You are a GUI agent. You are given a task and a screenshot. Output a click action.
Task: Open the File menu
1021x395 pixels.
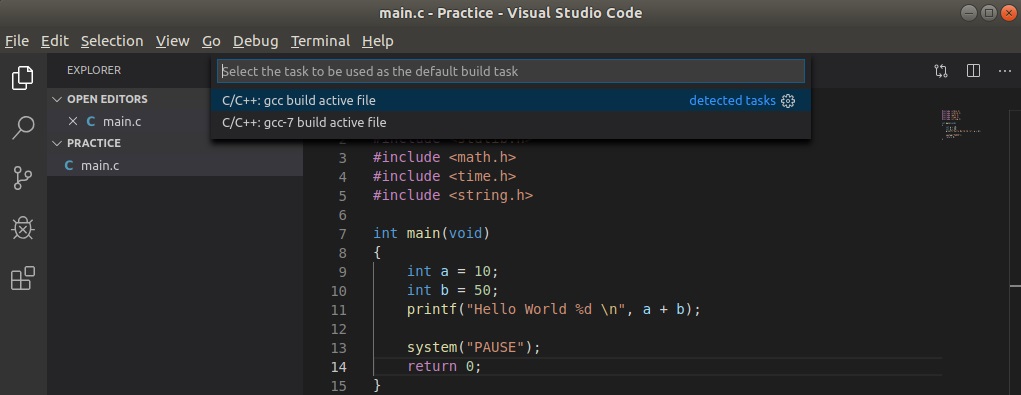pyautogui.click(x=17, y=41)
